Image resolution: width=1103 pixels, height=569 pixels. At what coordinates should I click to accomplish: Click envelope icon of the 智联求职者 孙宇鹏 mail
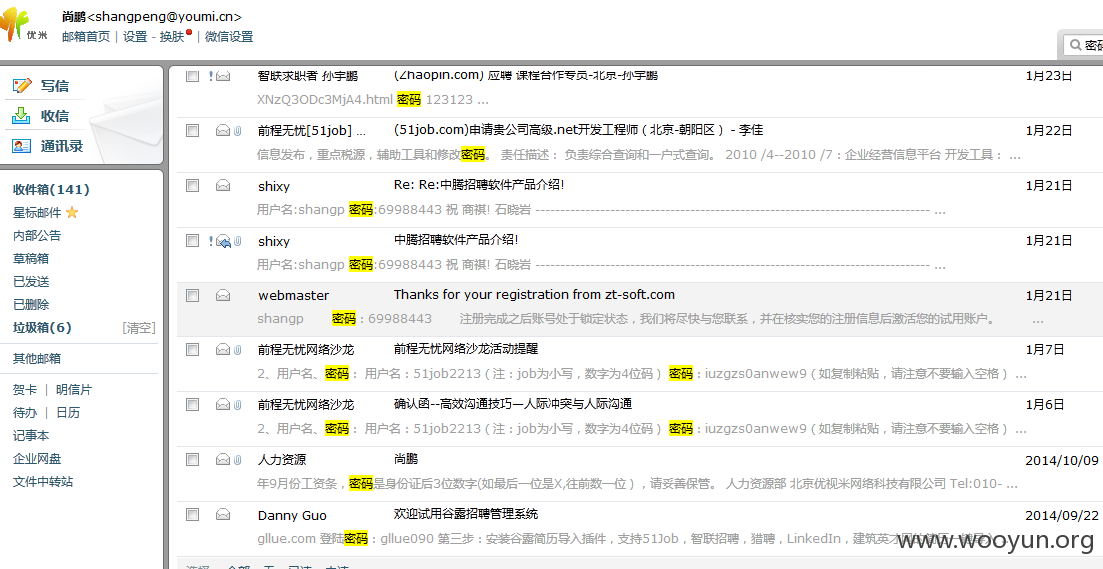pos(223,76)
